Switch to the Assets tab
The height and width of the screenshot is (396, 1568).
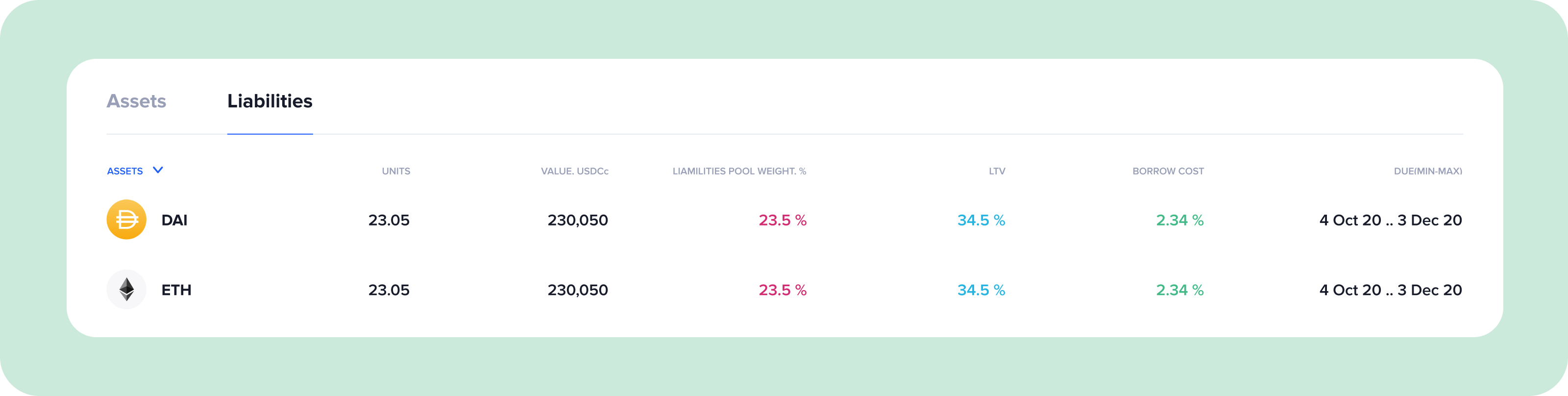(x=136, y=101)
